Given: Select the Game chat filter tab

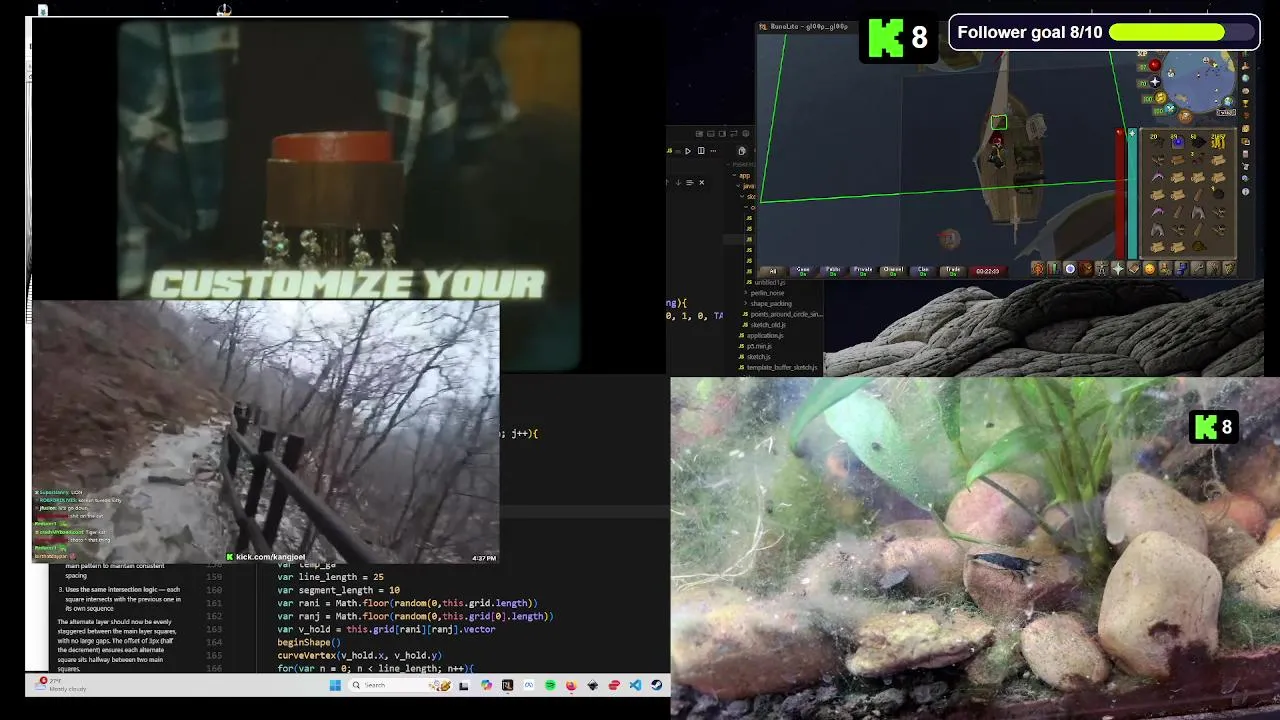Looking at the screenshot, I should [803, 270].
